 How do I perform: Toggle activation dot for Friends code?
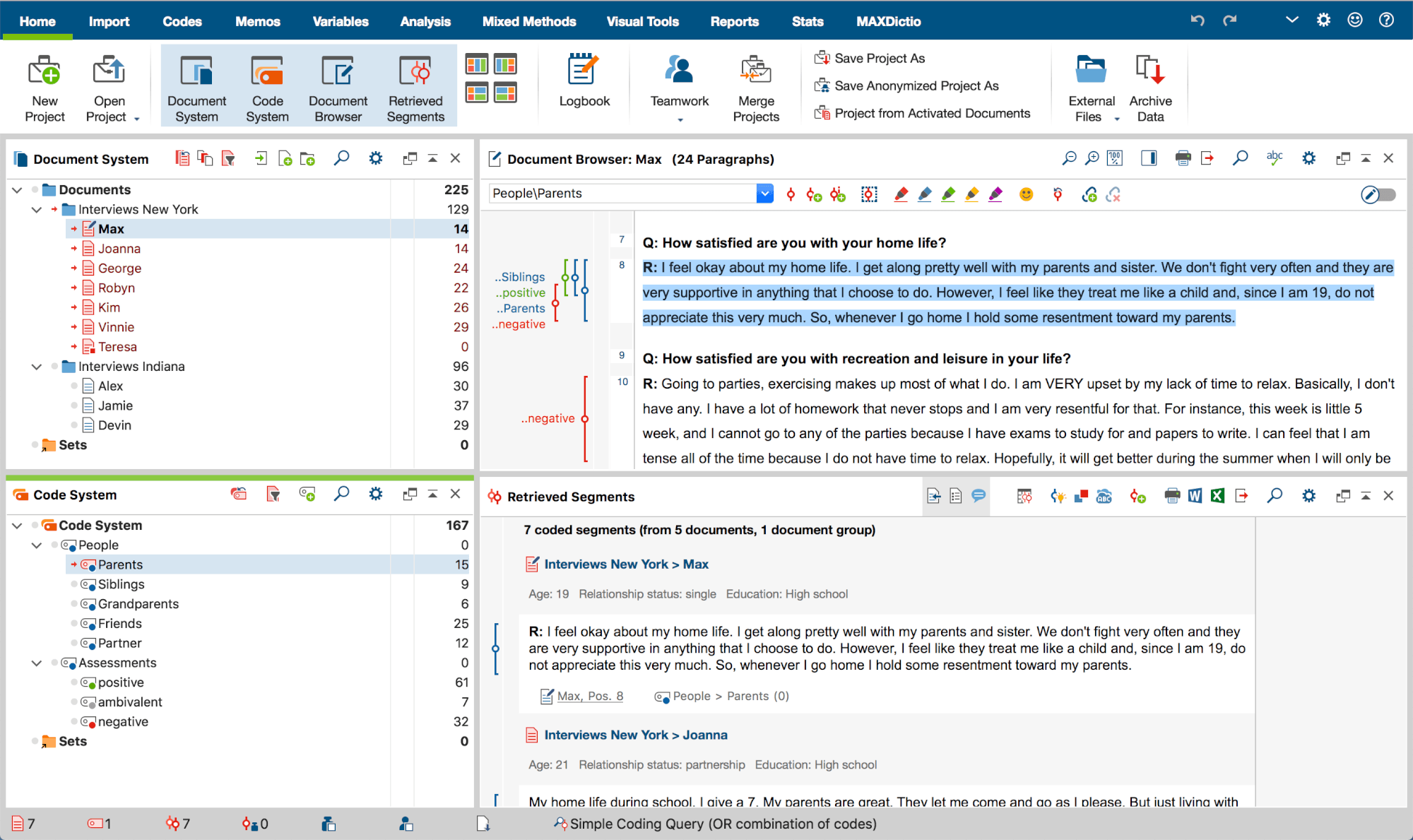[x=74, y=624]
